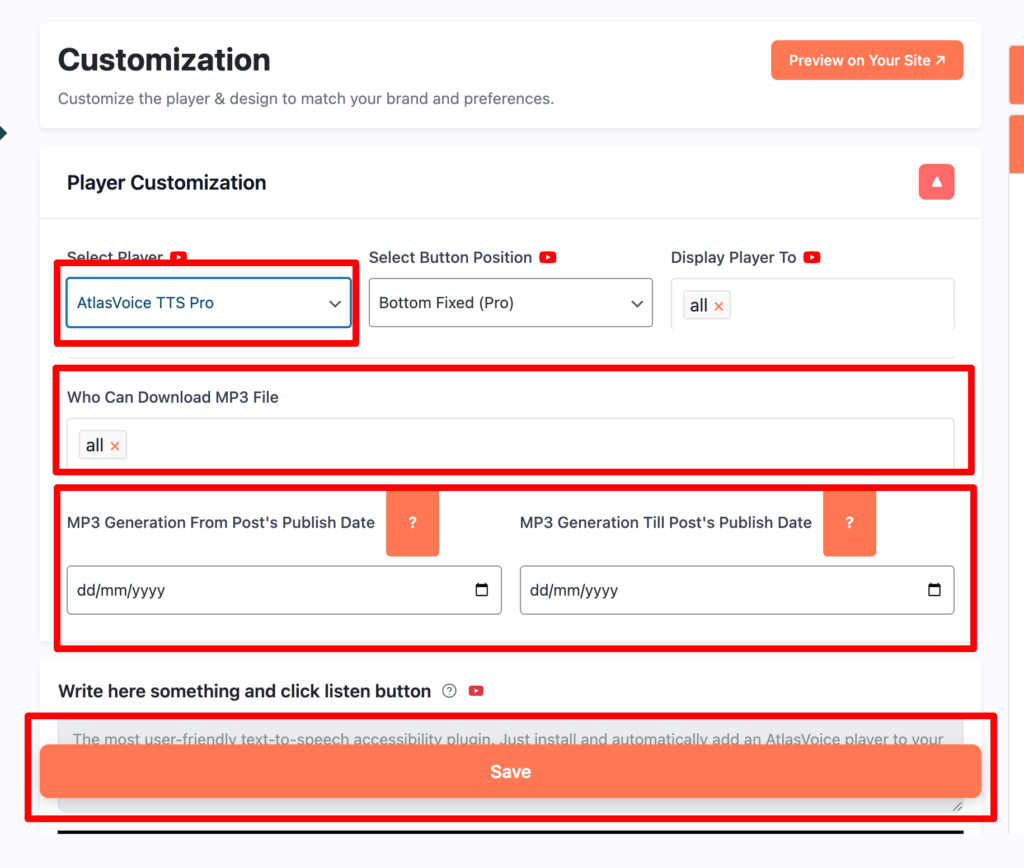Click the Display Player To tag field
The width and height of the screenshot is (1024, 868).
tap(812, 304)
